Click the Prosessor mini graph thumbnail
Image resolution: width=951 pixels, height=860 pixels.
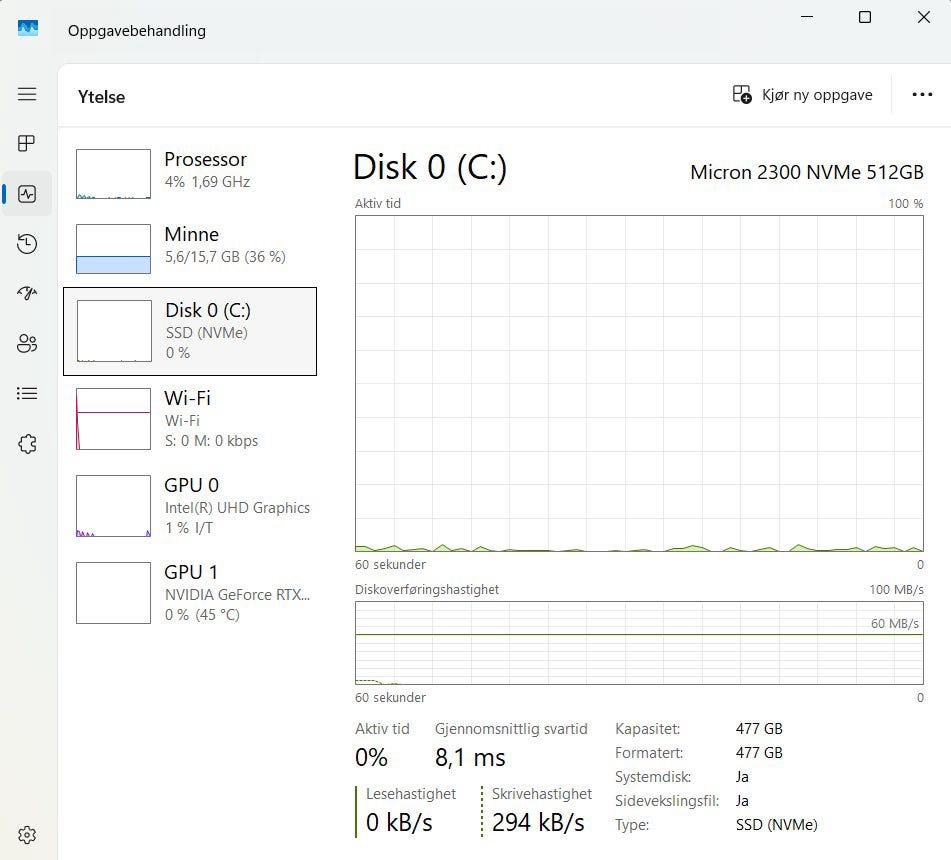pos(113,174)
